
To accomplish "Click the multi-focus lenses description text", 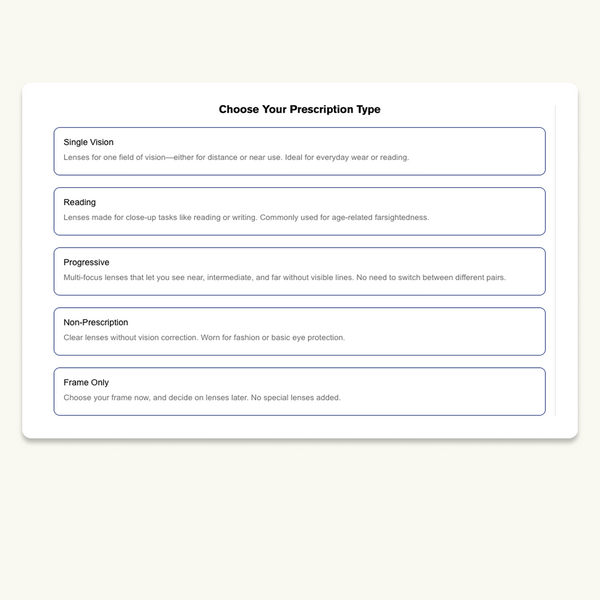I will tap(284, 278).
